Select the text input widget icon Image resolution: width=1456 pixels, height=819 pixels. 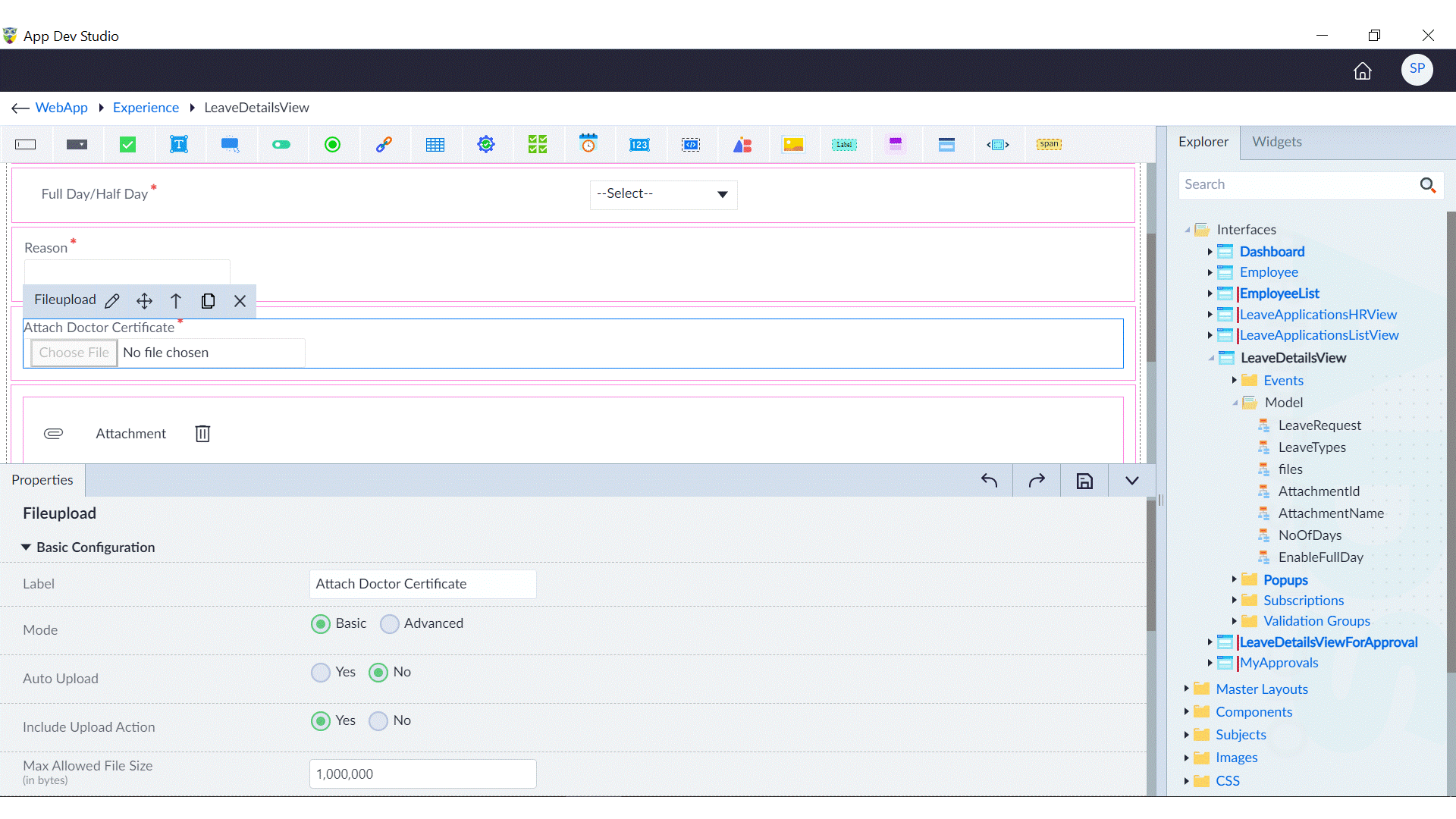click(x=26, y=145)
